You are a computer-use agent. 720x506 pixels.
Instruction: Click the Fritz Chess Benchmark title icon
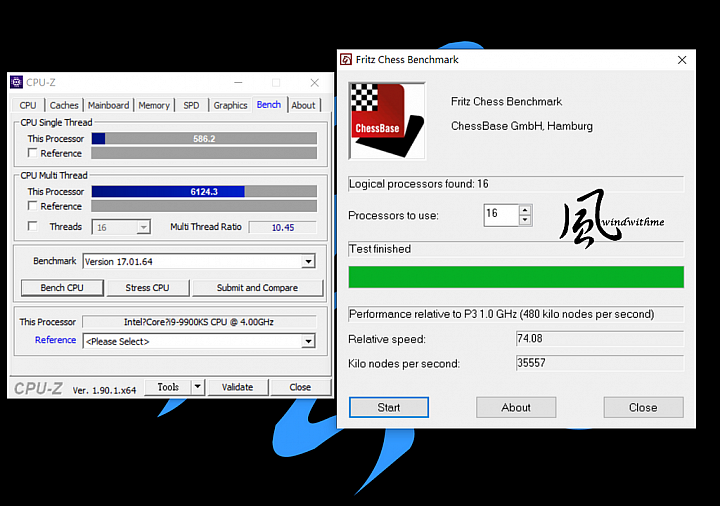(346, 60)
